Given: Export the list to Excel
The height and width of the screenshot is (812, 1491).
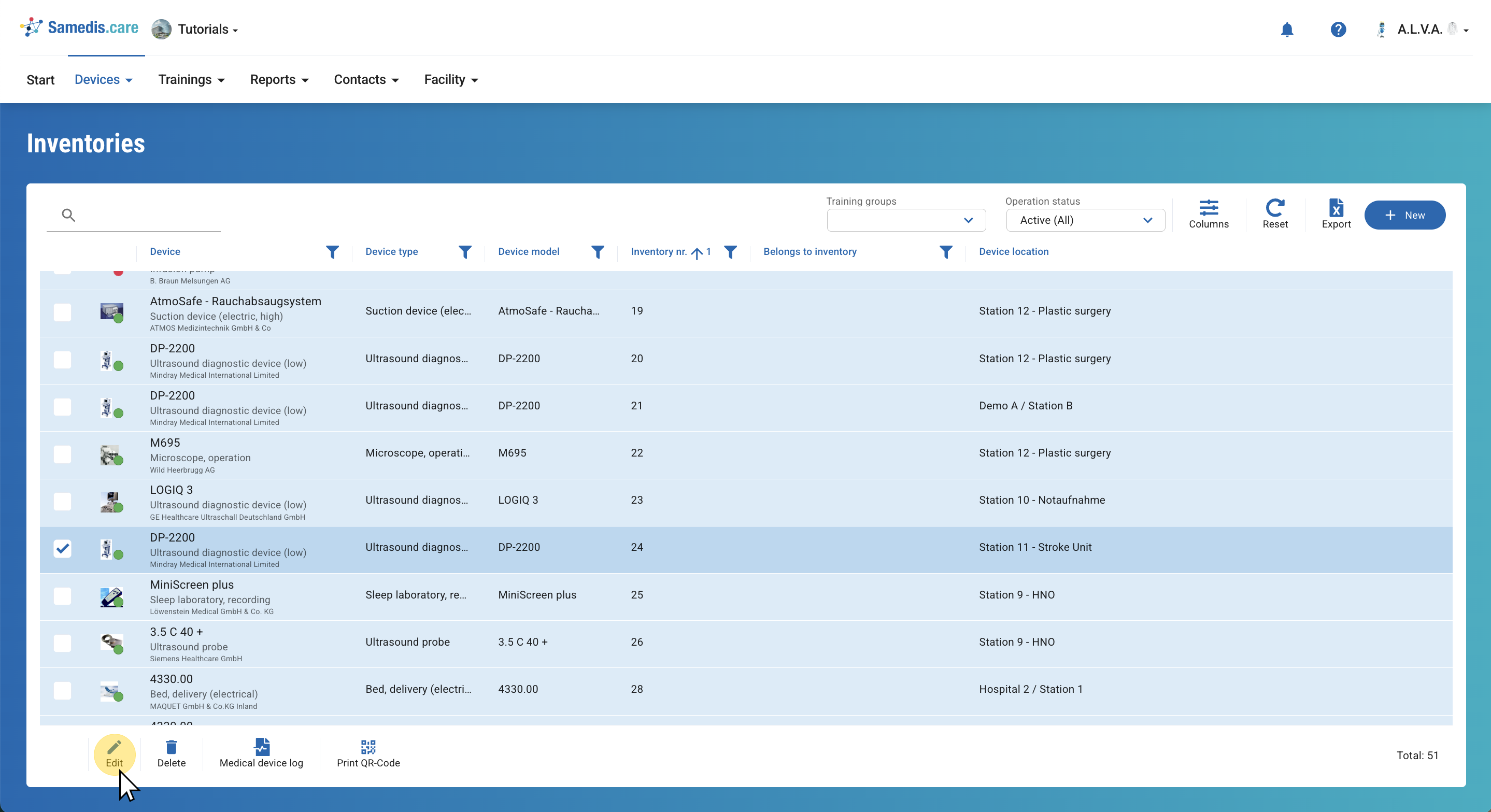Looking at the screenshot, I should [x=1336, y=214].
